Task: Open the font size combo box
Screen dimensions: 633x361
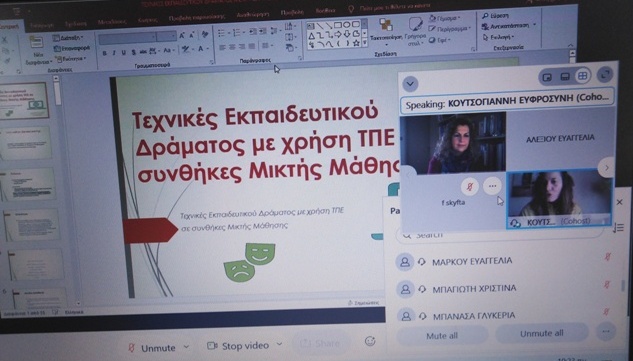Action: (x=166, y=37)
